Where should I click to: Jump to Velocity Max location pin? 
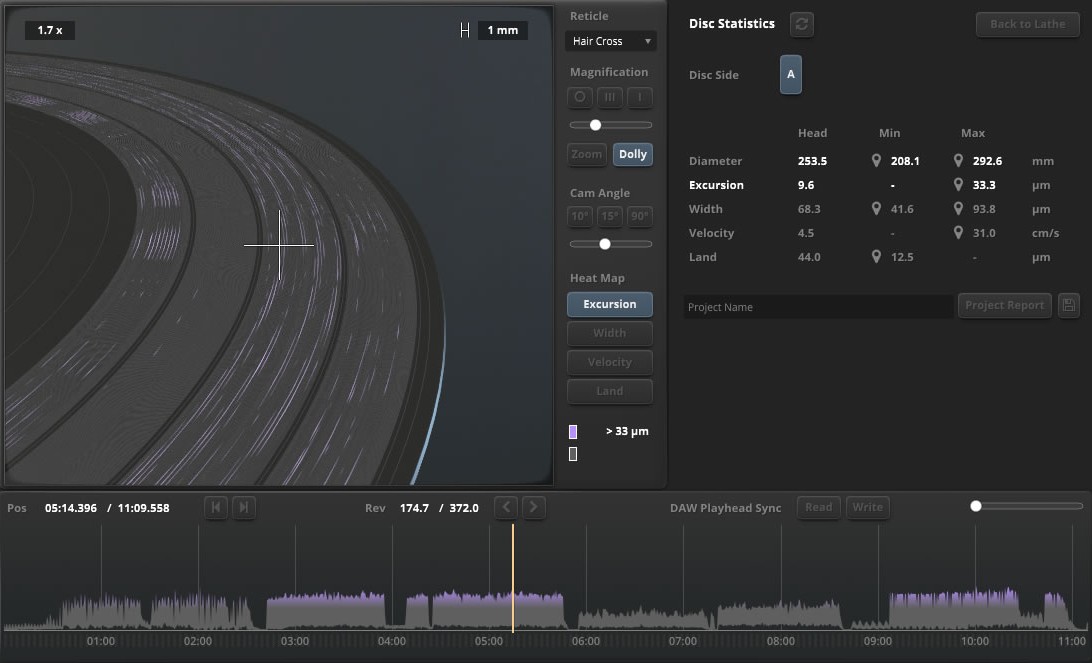pyautogui.click(x=958, y=233)
